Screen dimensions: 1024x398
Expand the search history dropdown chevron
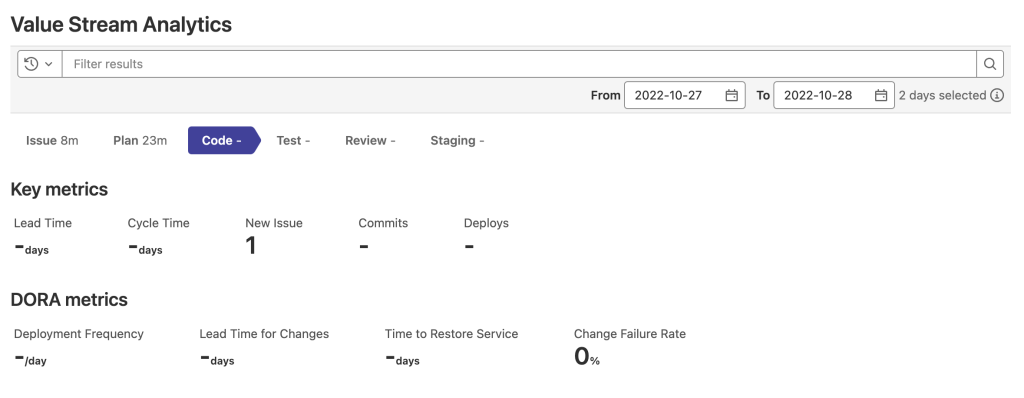pyautogui.click(x=48, y=64)
